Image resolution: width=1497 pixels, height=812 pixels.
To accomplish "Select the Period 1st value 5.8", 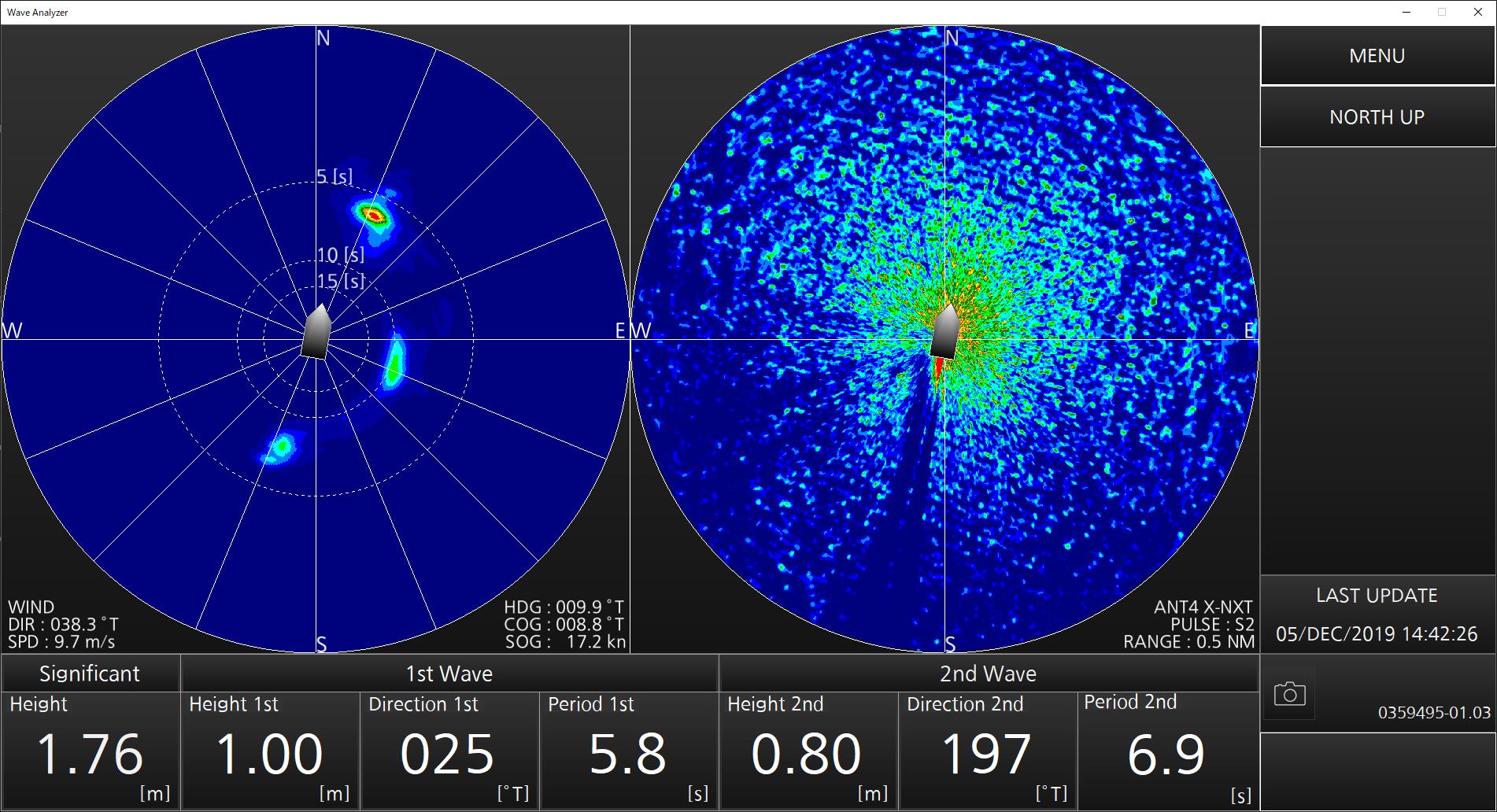I will [x=627, y=753].
